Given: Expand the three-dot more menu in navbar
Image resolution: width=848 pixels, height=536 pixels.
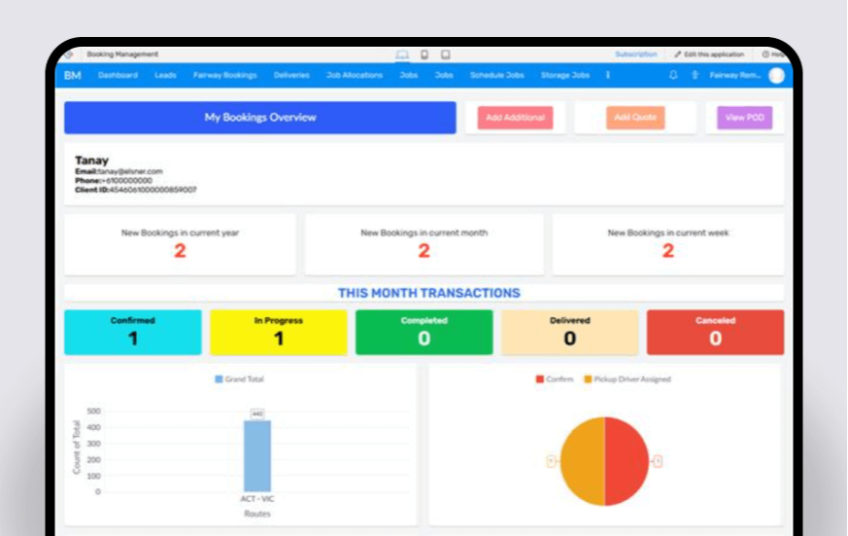Looking at the screenshot, I should coord(607,75).
